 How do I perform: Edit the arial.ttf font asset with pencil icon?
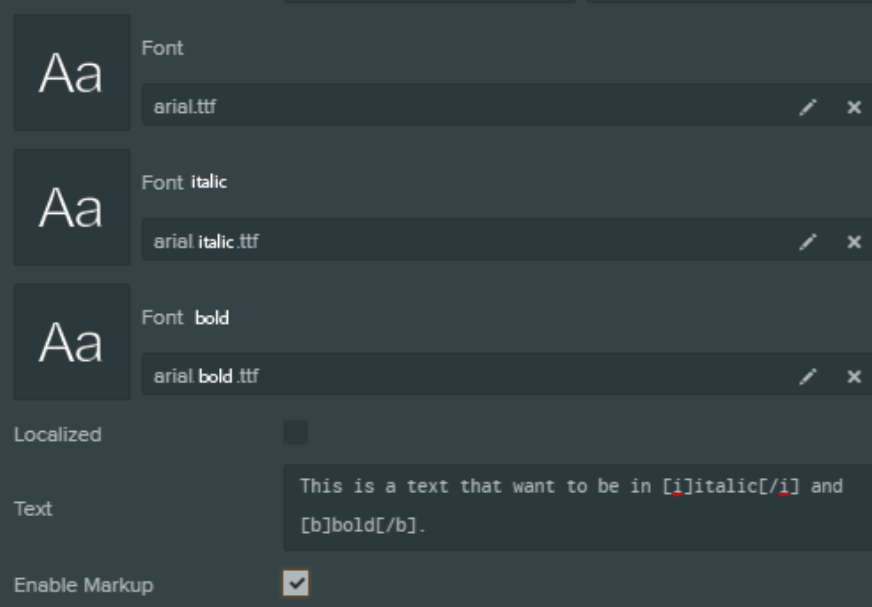(x=808, y=107)
